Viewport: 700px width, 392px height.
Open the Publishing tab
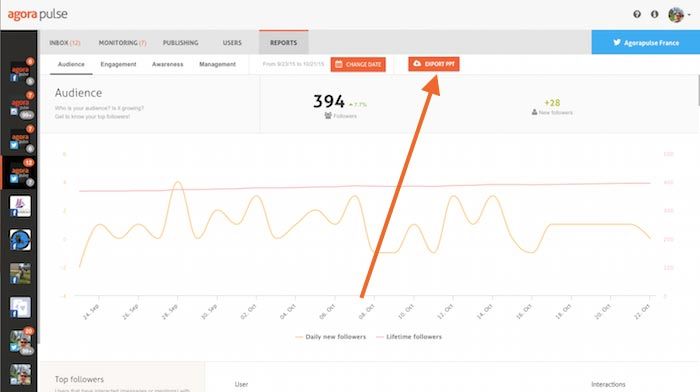point(180,43)
